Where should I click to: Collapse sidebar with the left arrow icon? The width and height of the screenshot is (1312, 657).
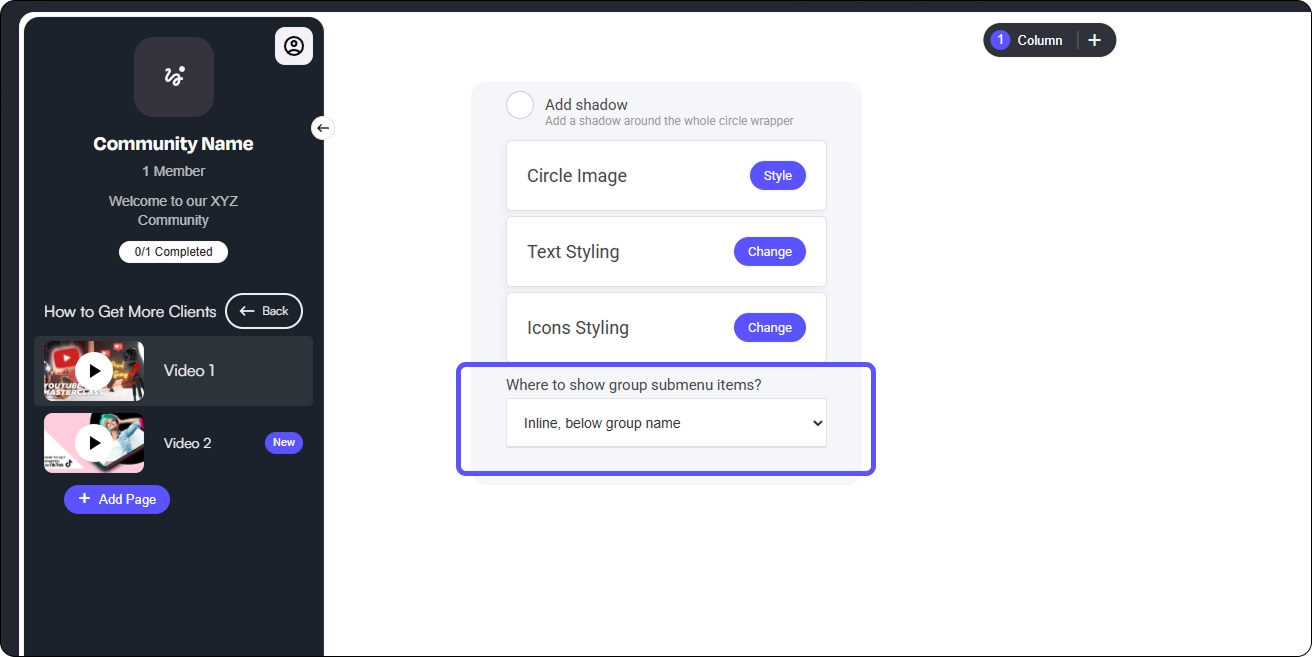coord(322,128)
